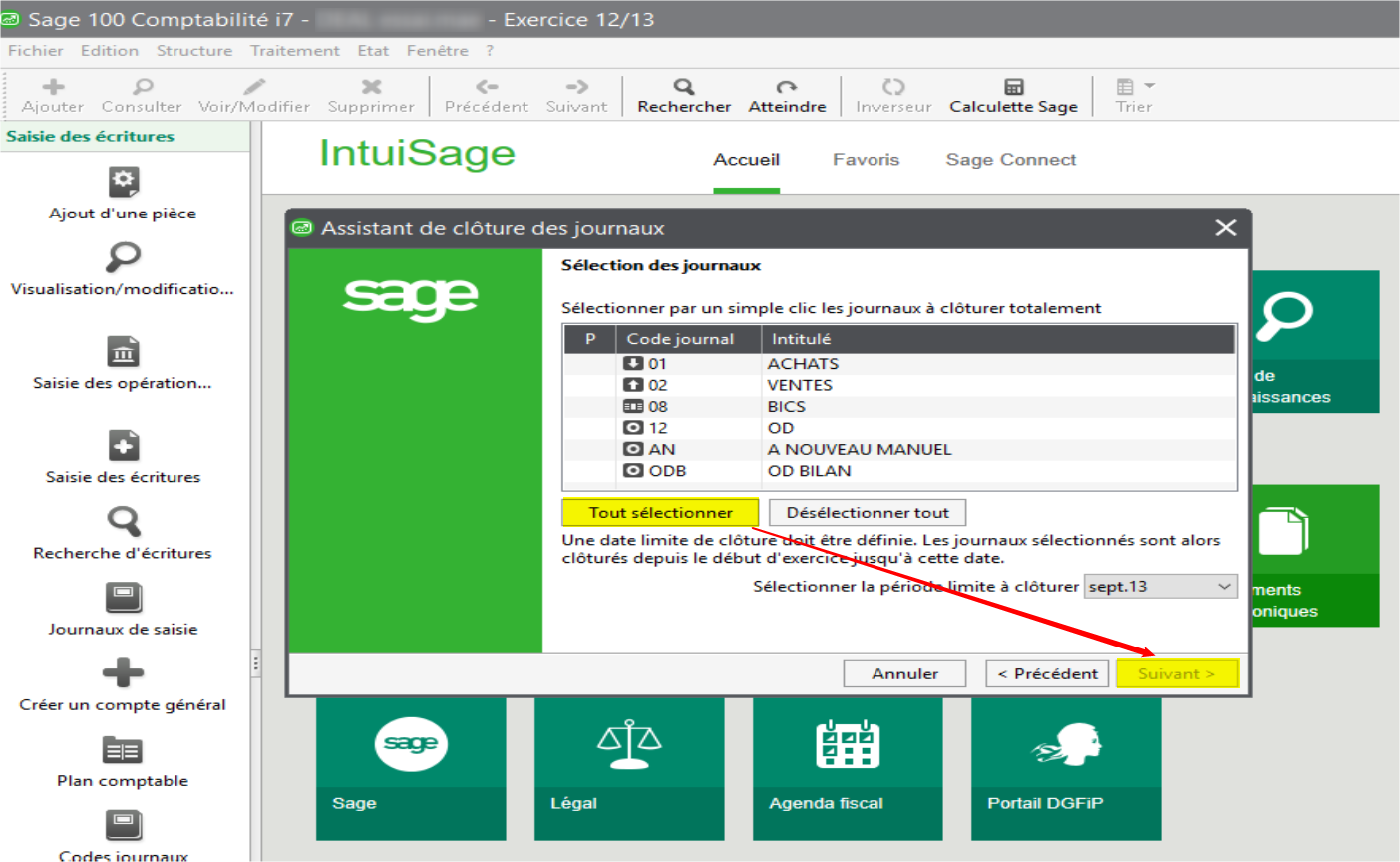Open the Portail DGFiP tile
This screenshot has width=1400, height=862.
click(1065, 768)
